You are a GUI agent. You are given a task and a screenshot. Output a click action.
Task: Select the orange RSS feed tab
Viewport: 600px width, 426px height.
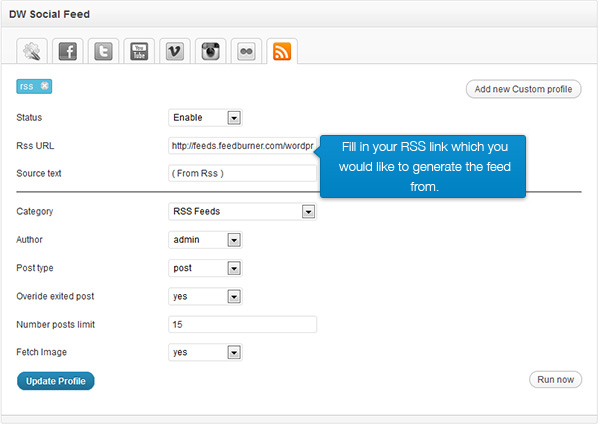click(282, 51)
